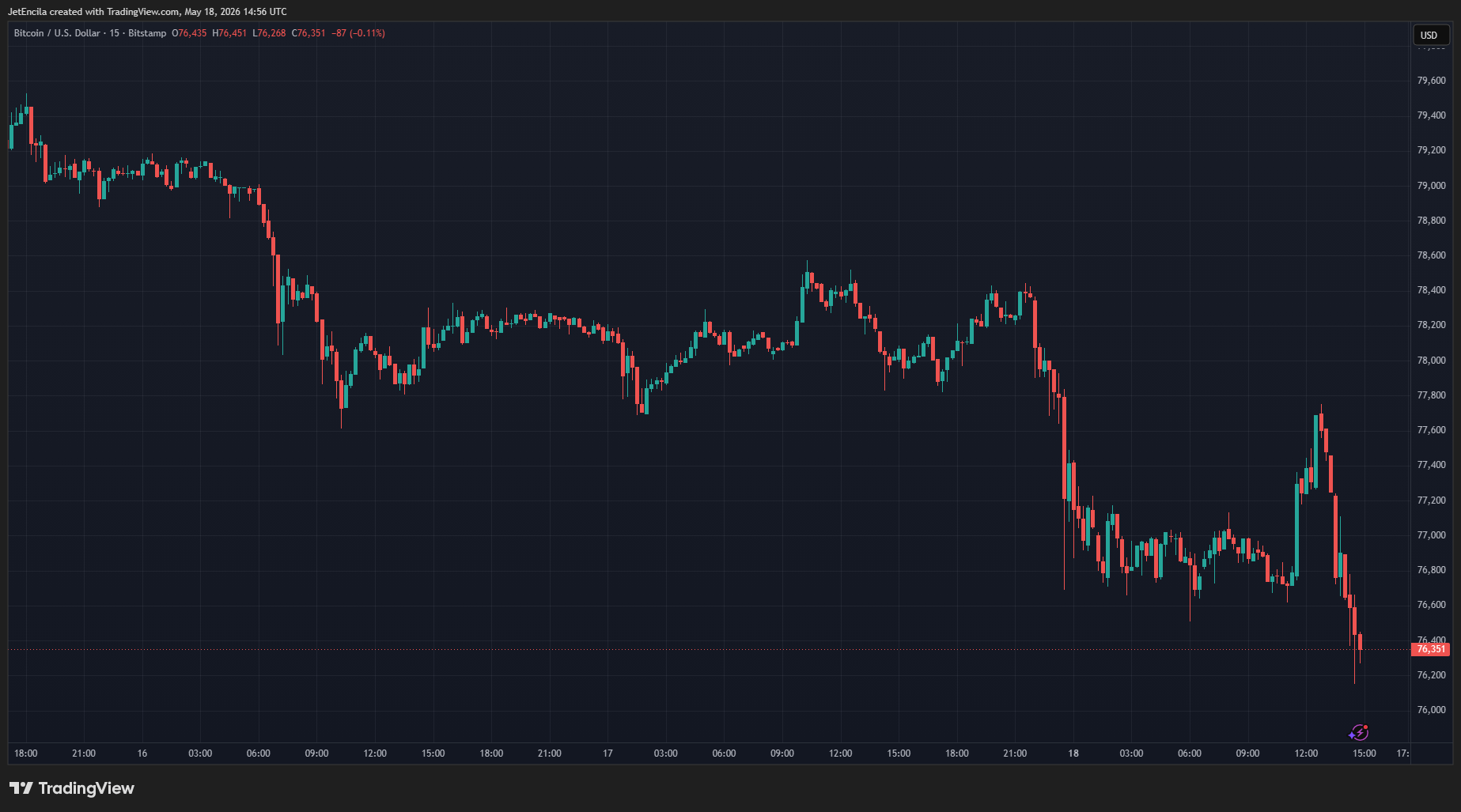This screenshot has width=1461, height=812.
Task: Click the open value O76,435
Action: pyautogui.click(x=189, y=33)
